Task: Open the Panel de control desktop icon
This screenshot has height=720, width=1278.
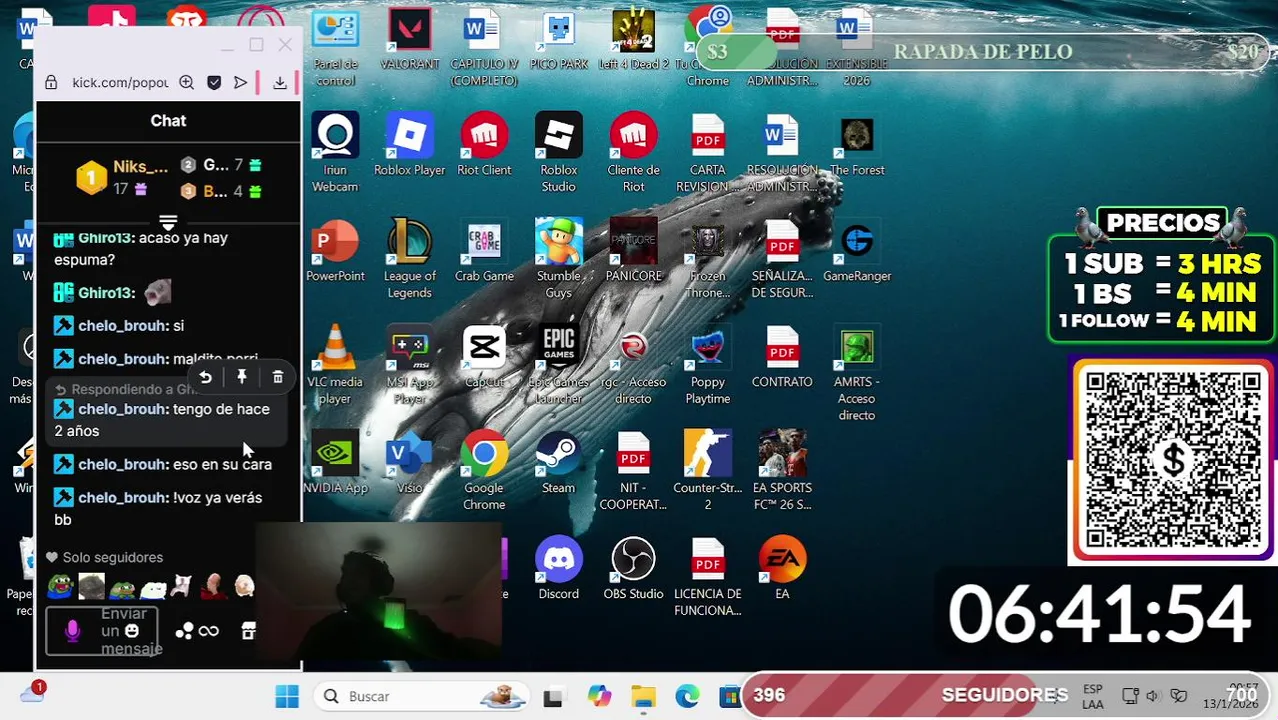Action: (x=335, y=47)
